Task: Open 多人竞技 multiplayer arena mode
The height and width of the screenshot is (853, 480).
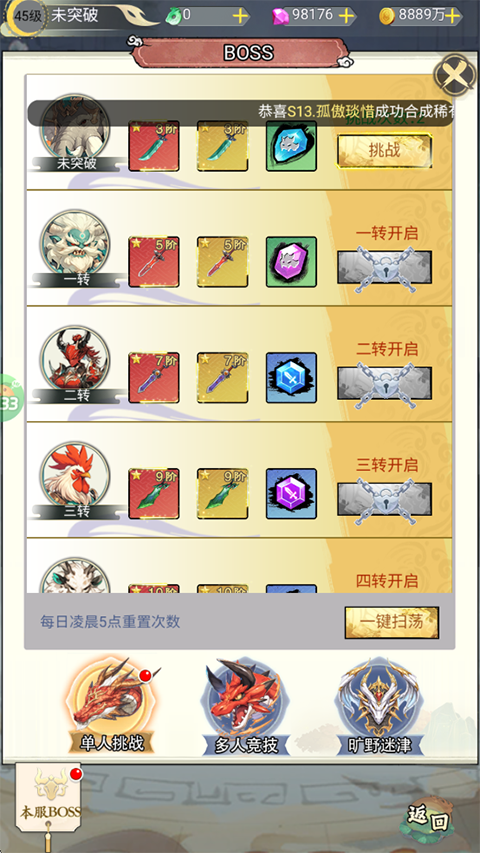Action: (246, 707)
